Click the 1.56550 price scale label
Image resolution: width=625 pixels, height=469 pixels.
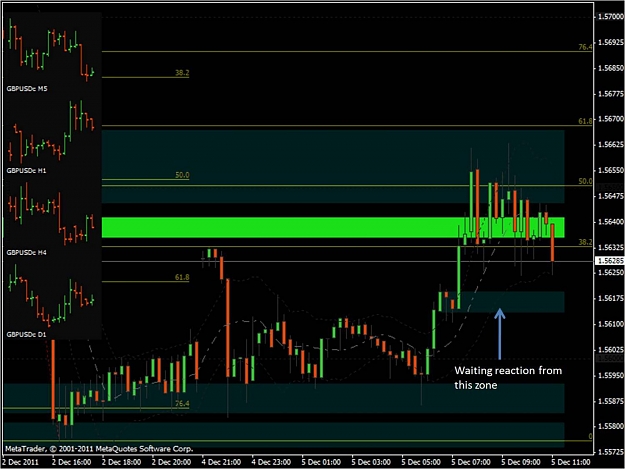pos(611,170)
